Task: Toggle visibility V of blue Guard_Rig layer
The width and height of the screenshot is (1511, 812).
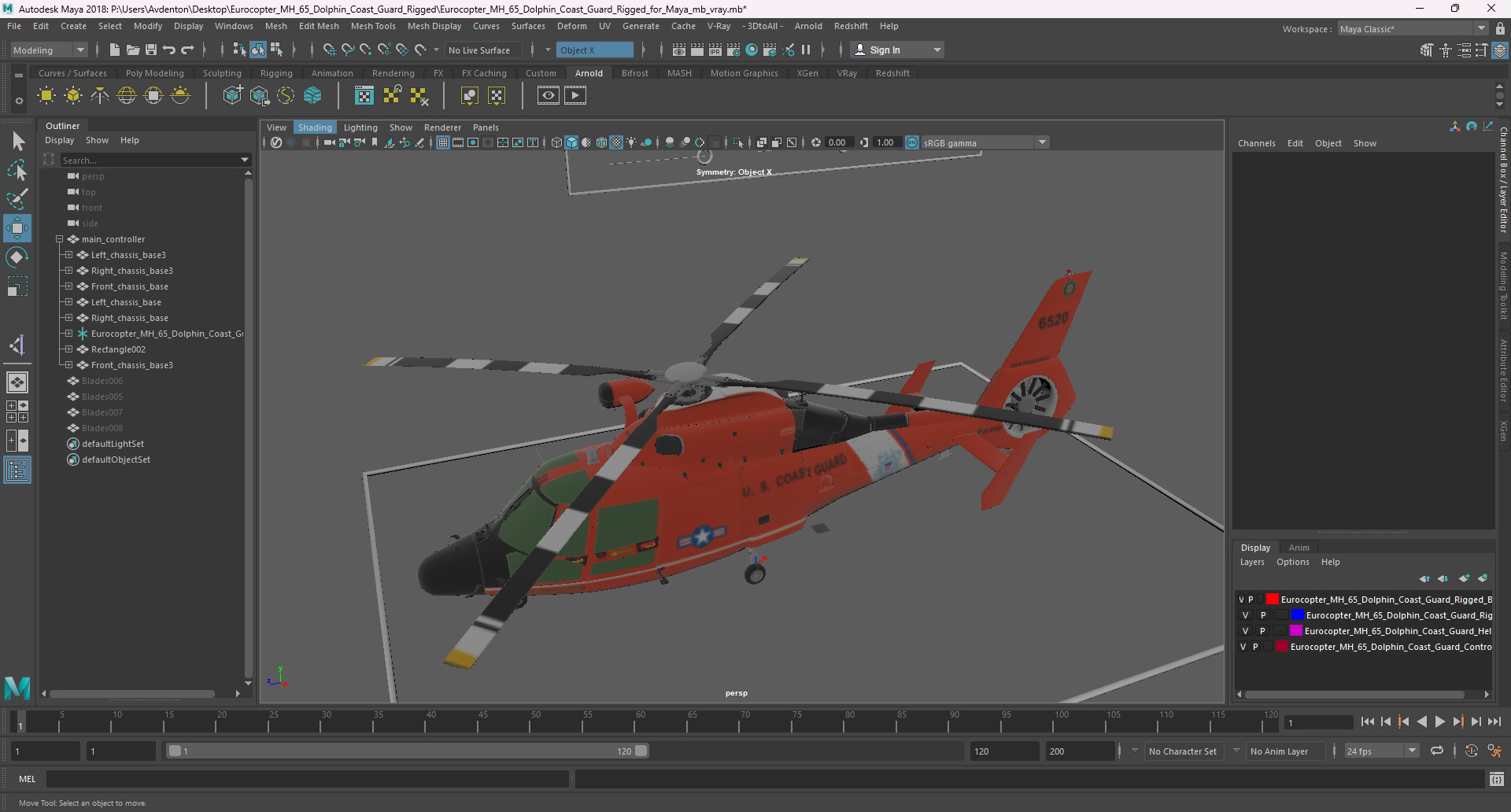Action: tap(1245, 615)
